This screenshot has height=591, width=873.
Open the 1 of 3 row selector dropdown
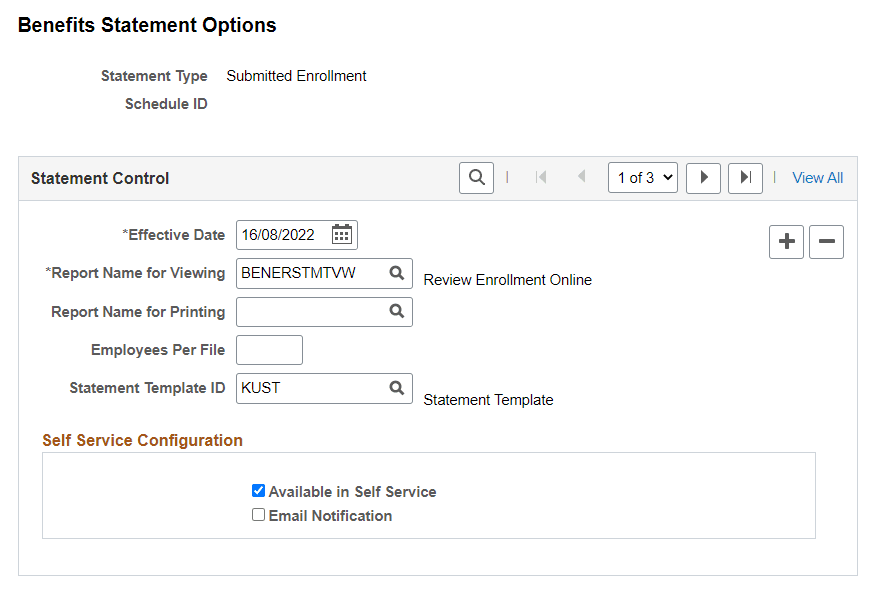coord(643,177)
